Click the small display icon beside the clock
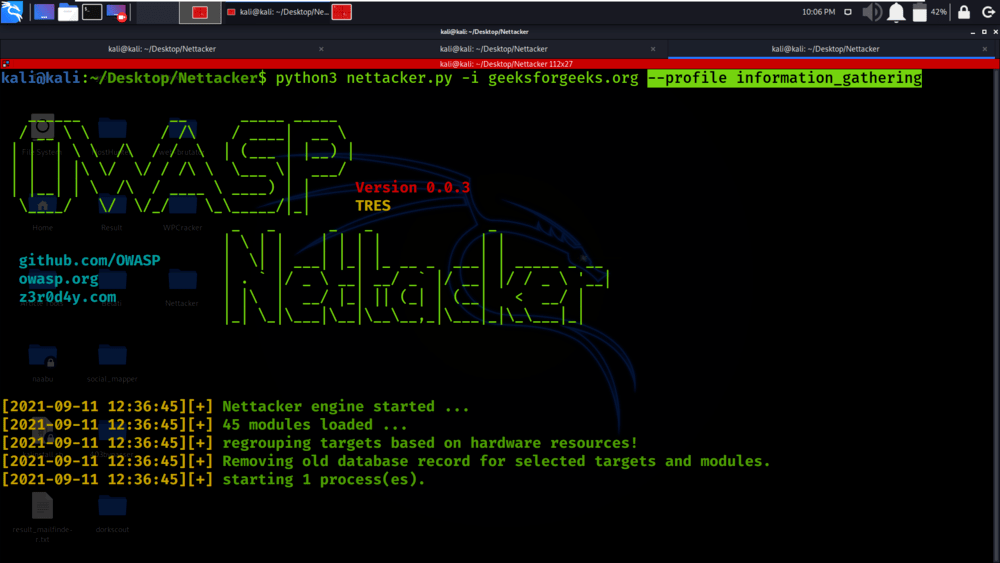Viewport: 1000px width, 563px height. click(x=848, y=12)
